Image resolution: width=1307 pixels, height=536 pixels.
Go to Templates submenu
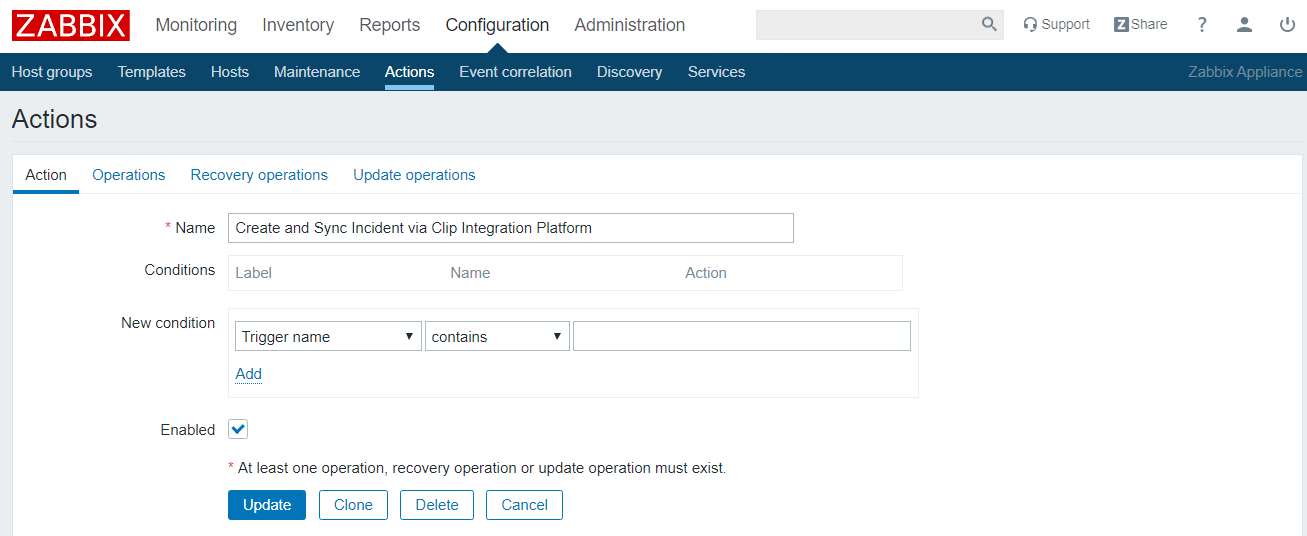152,72
